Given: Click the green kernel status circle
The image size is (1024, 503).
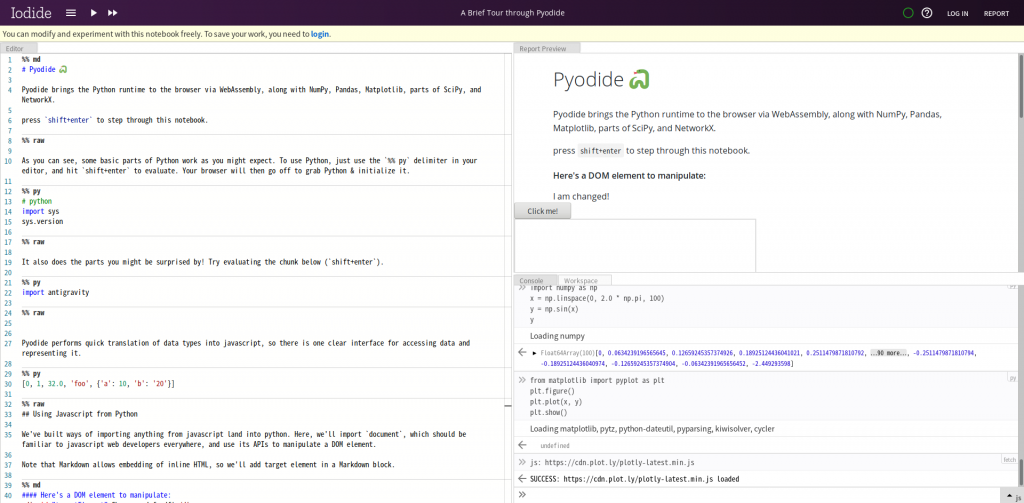Looking at the screenshot, I should [907, 13].
